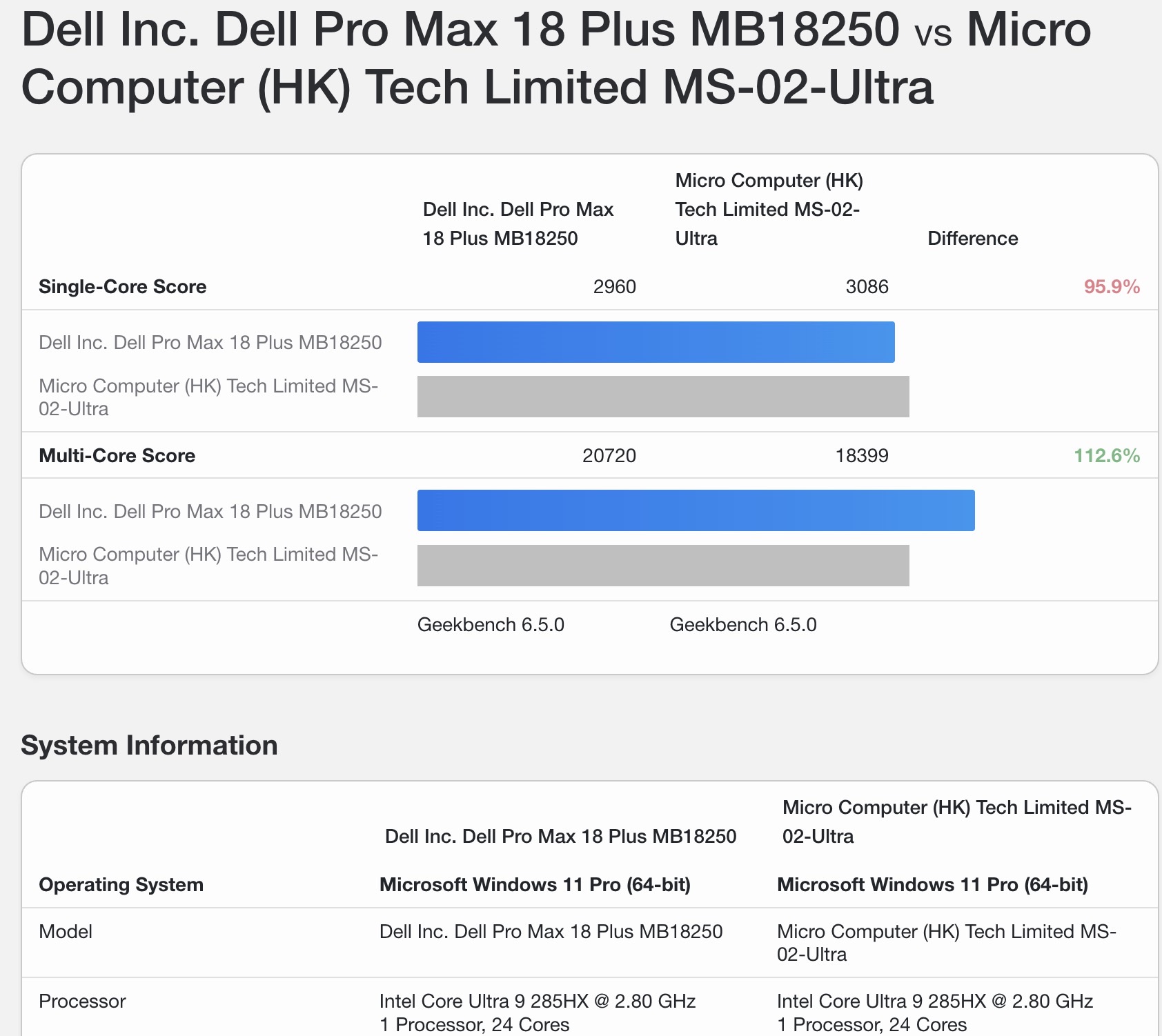Click the gray MS-02-Ultra multi-core score bar
Viewport: 1162px width, 1036px height.
coord(662,566)
